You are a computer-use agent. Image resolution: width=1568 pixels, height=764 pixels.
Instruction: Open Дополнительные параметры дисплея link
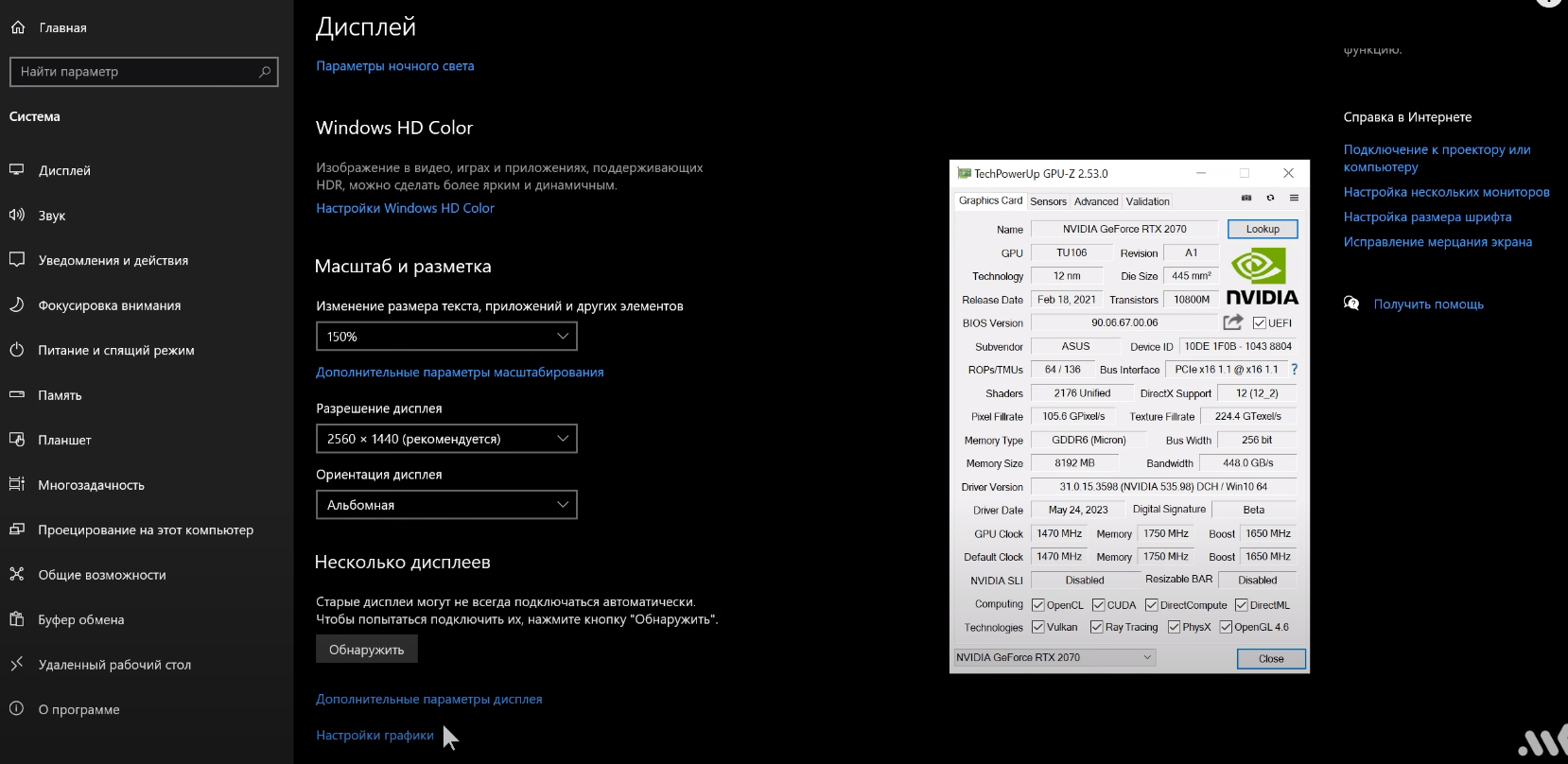coord(429,699)
